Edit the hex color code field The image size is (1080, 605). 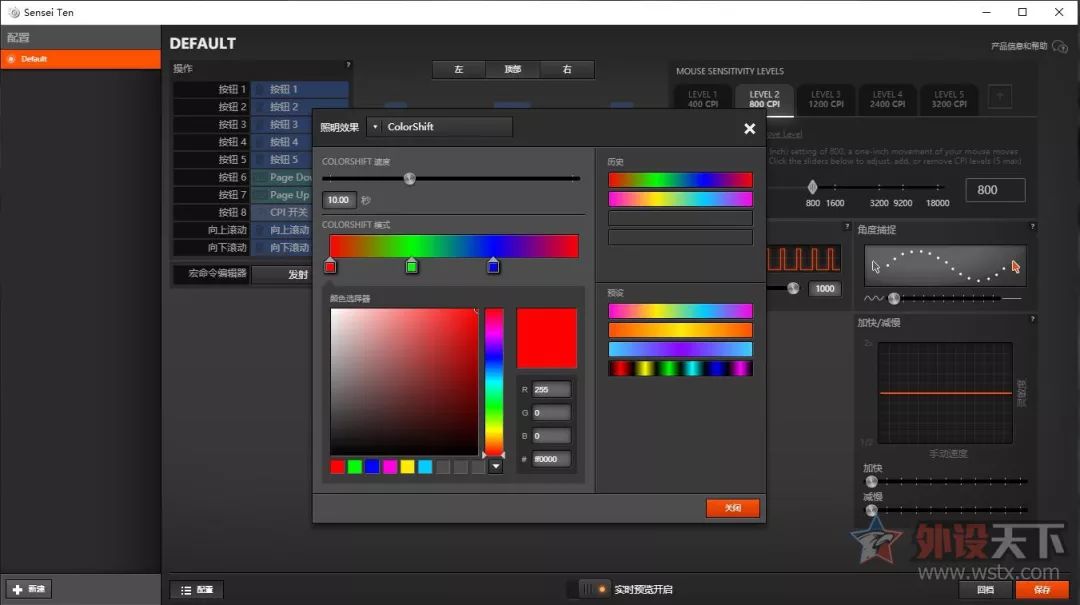tap(551, 459)
